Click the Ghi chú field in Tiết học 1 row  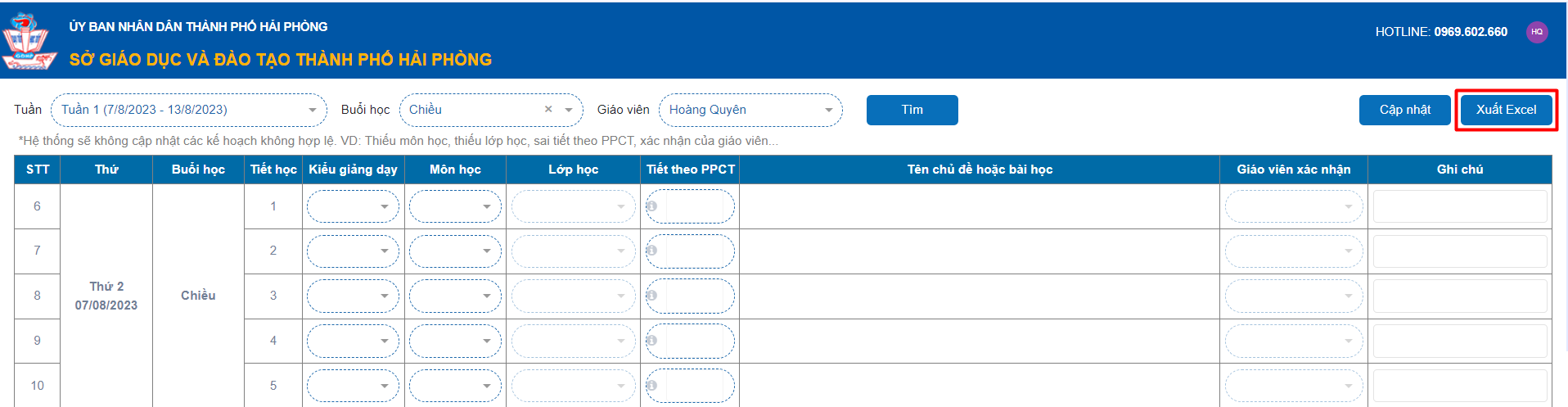[x=1459, y=206]
